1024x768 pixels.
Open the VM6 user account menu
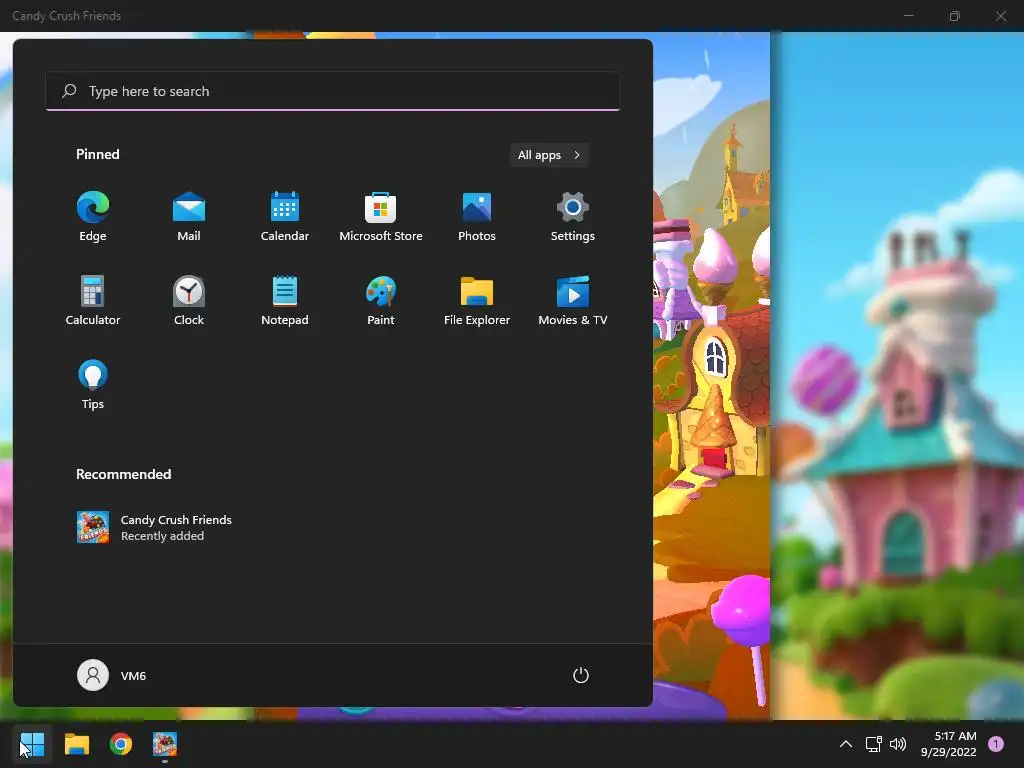click(112, 675)
